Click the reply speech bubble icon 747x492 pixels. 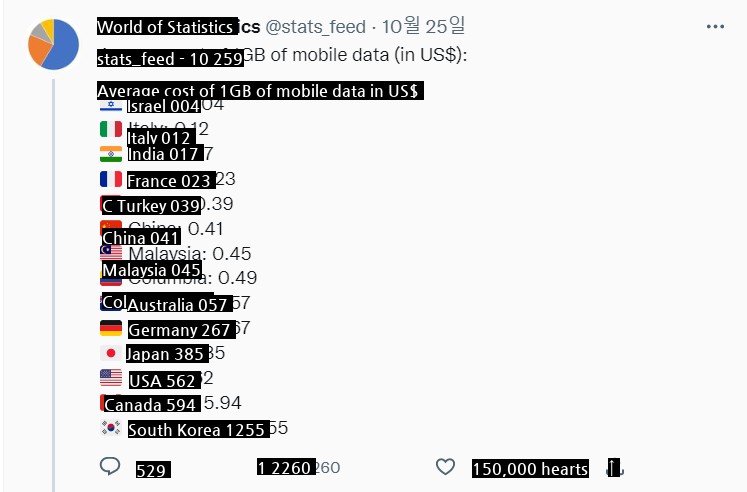[x=110, y=467]
